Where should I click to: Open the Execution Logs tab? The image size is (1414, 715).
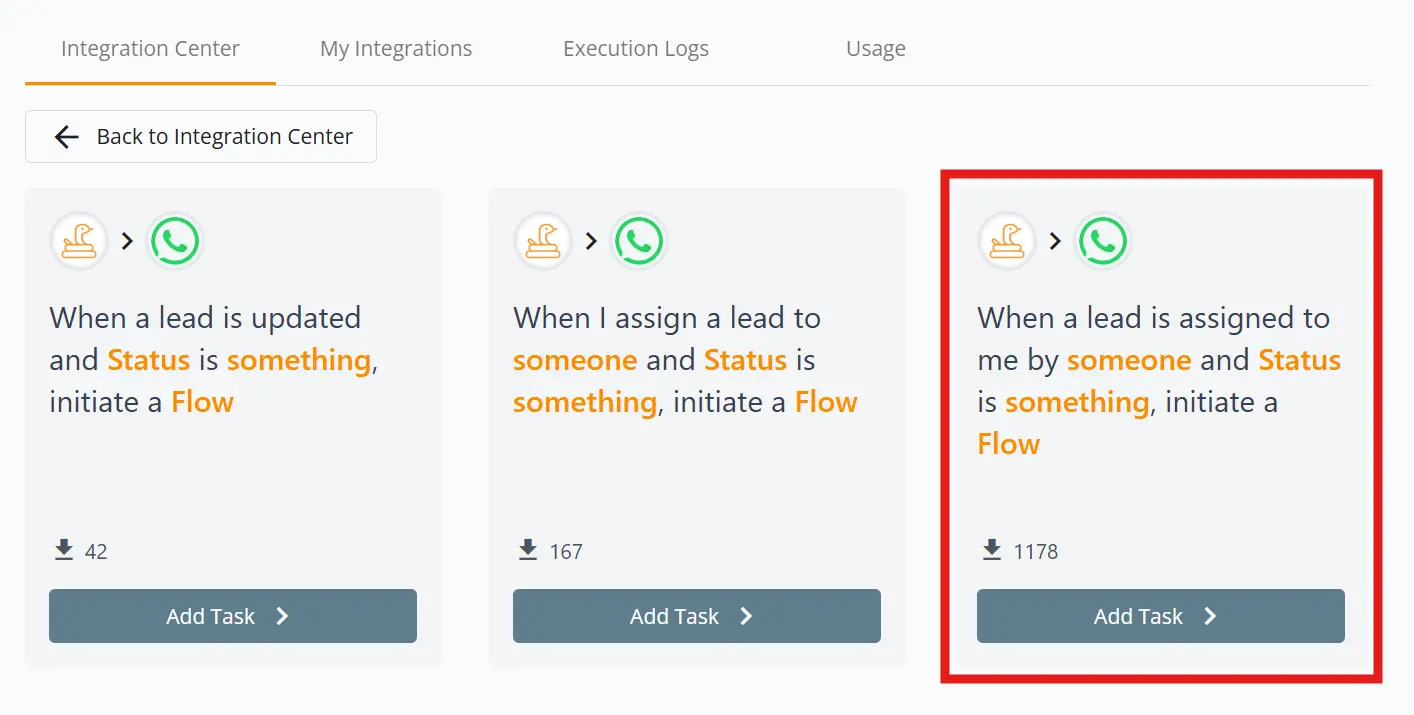(636, 47)
